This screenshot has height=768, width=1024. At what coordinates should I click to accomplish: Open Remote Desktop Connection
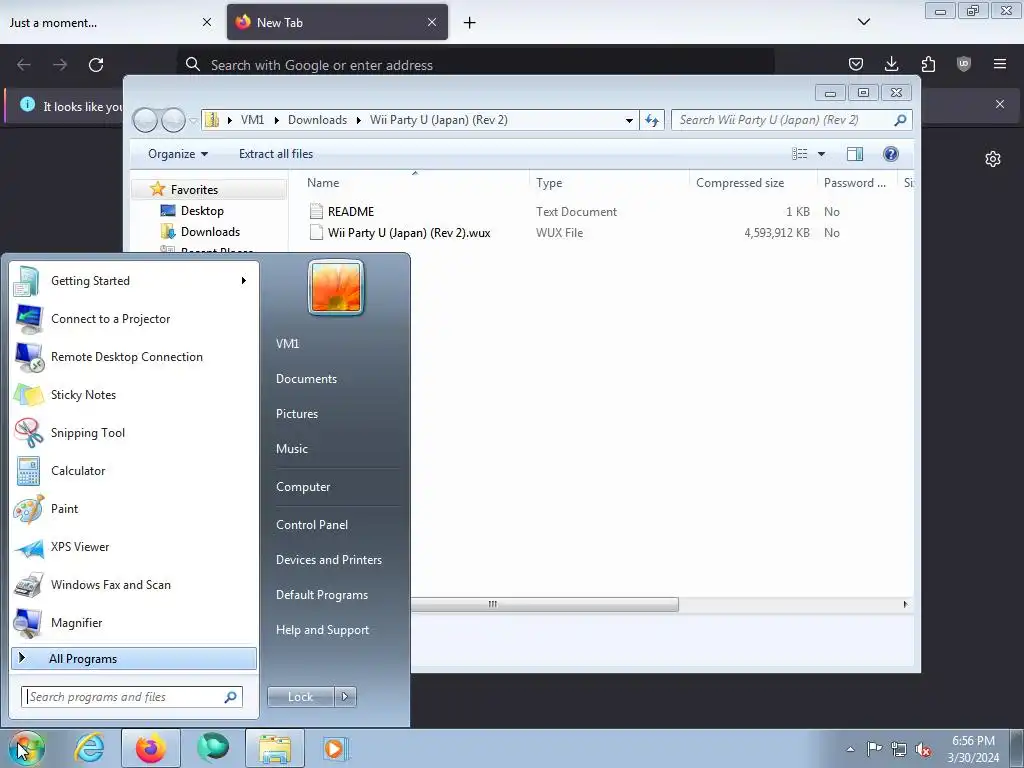pyautogui.click(x=134, y=357)
